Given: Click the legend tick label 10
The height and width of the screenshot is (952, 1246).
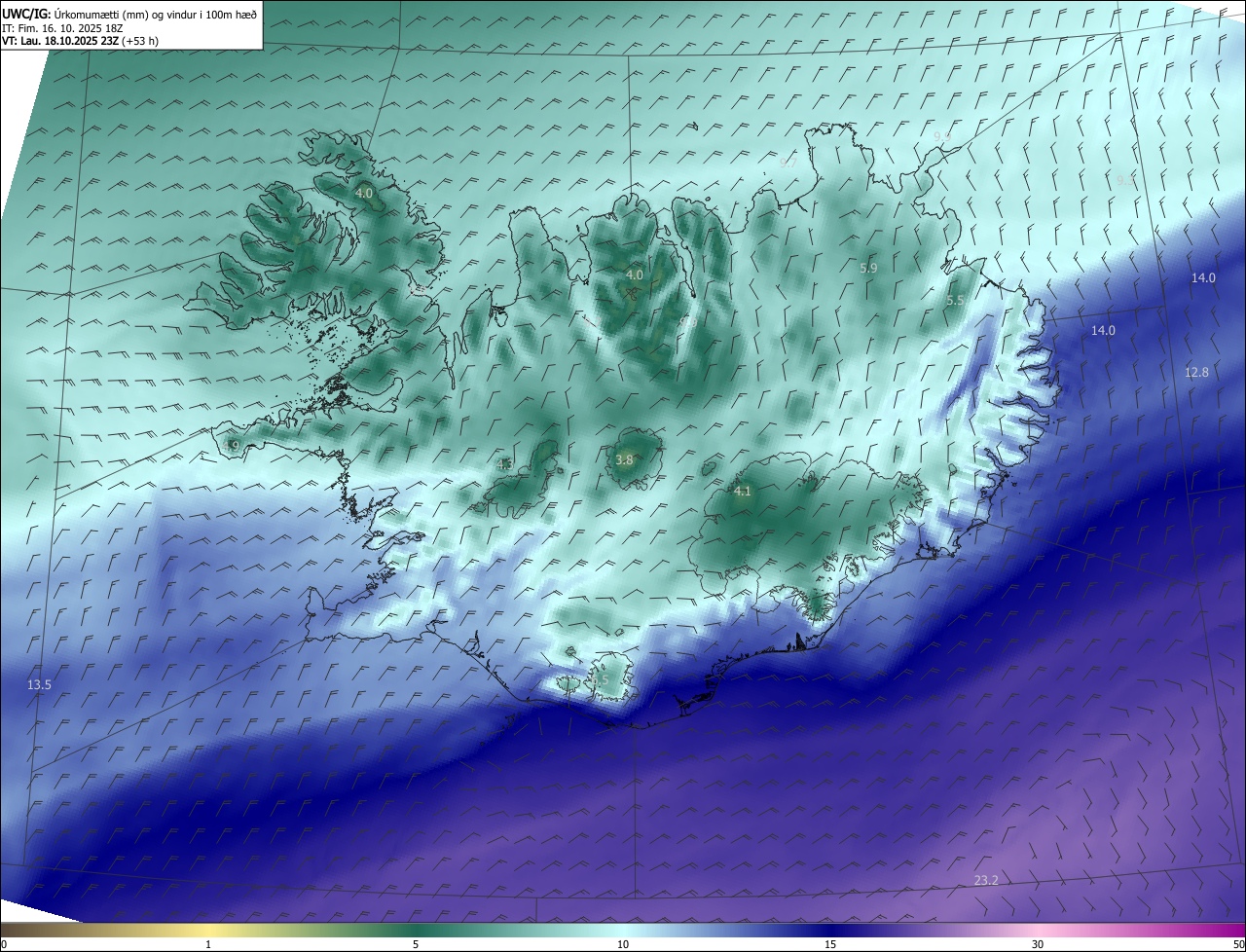Looking at the screenshot, I should click(623, 944).
